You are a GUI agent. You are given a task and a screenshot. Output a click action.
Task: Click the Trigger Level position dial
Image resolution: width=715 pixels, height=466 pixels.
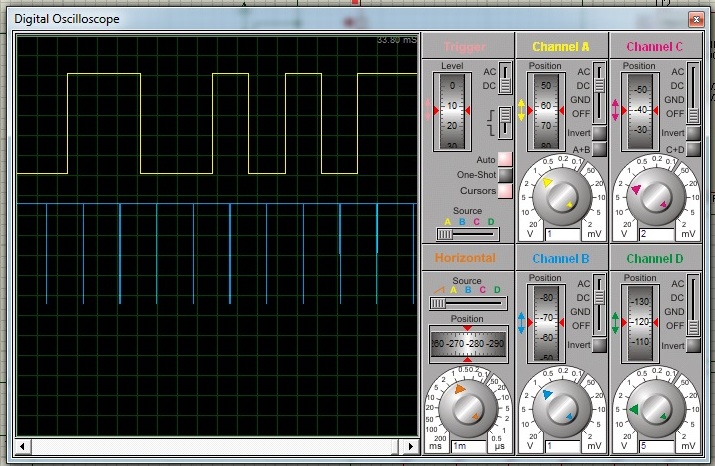(452, 111)
